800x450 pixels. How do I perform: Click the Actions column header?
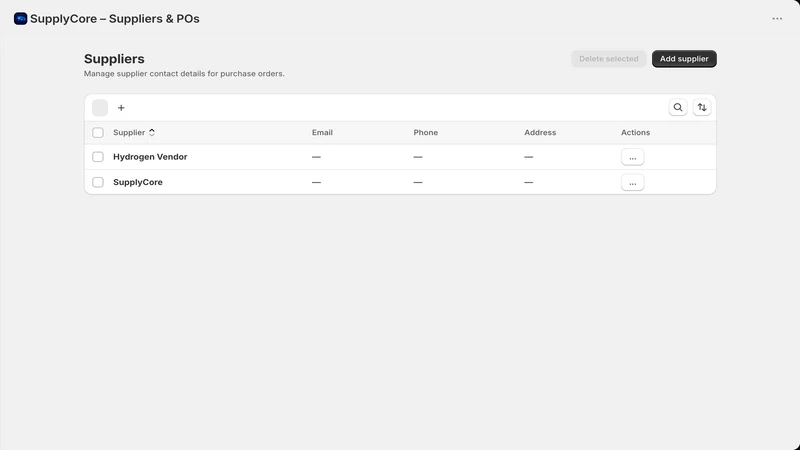point(635,133)
